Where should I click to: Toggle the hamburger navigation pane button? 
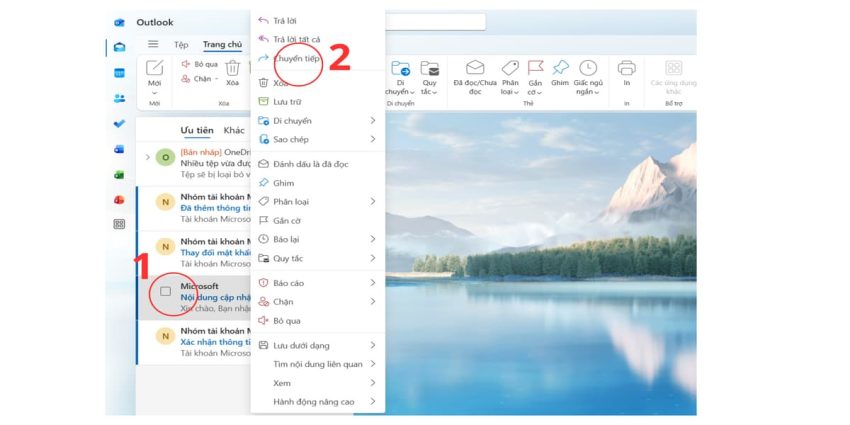click(153, 44)
